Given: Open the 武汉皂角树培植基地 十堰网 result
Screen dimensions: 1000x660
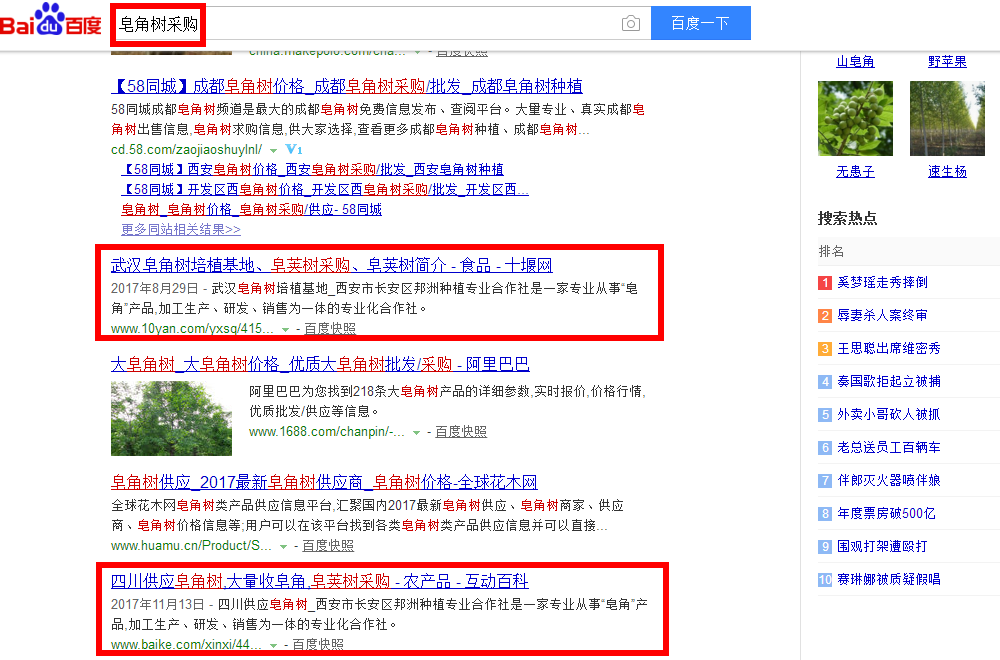Looking at the screenshot, I should (x=332, y=265).
